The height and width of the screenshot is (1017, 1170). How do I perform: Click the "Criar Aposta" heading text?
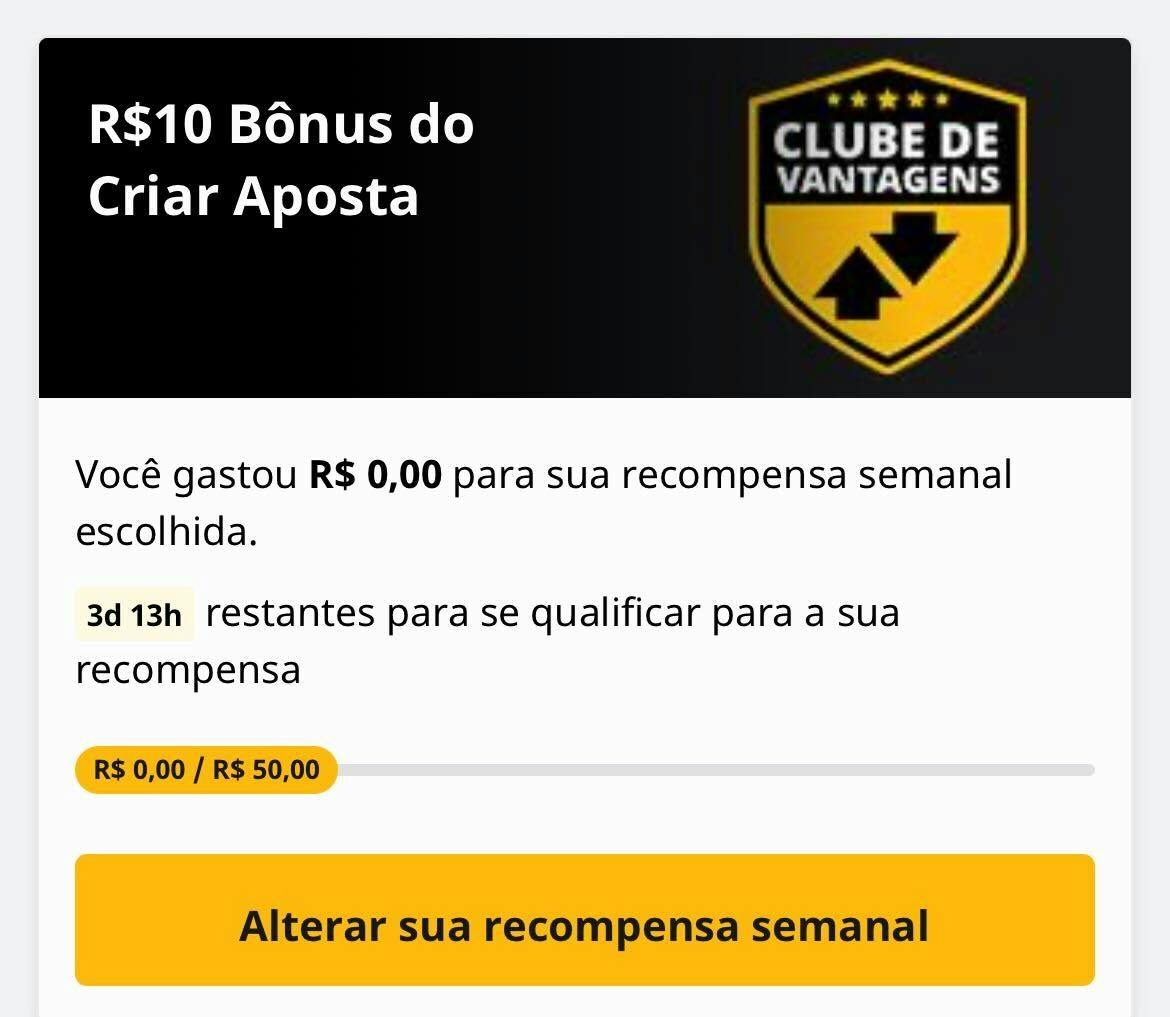pyautogui.click(x=253, y=196)
